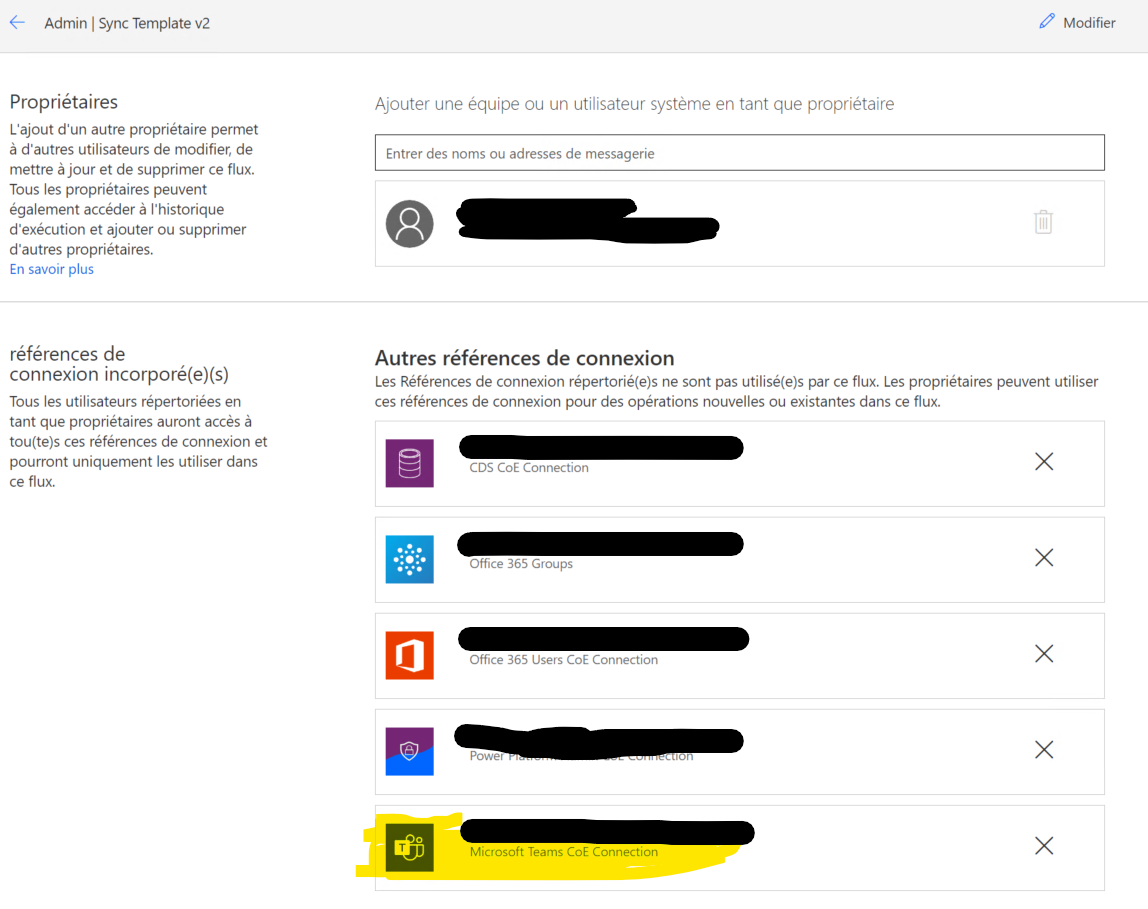Remove Microsoft Teams CoE Connection reference
Image resolution: width=1148 pixels, height=909 pixels.
point(1044,845)
